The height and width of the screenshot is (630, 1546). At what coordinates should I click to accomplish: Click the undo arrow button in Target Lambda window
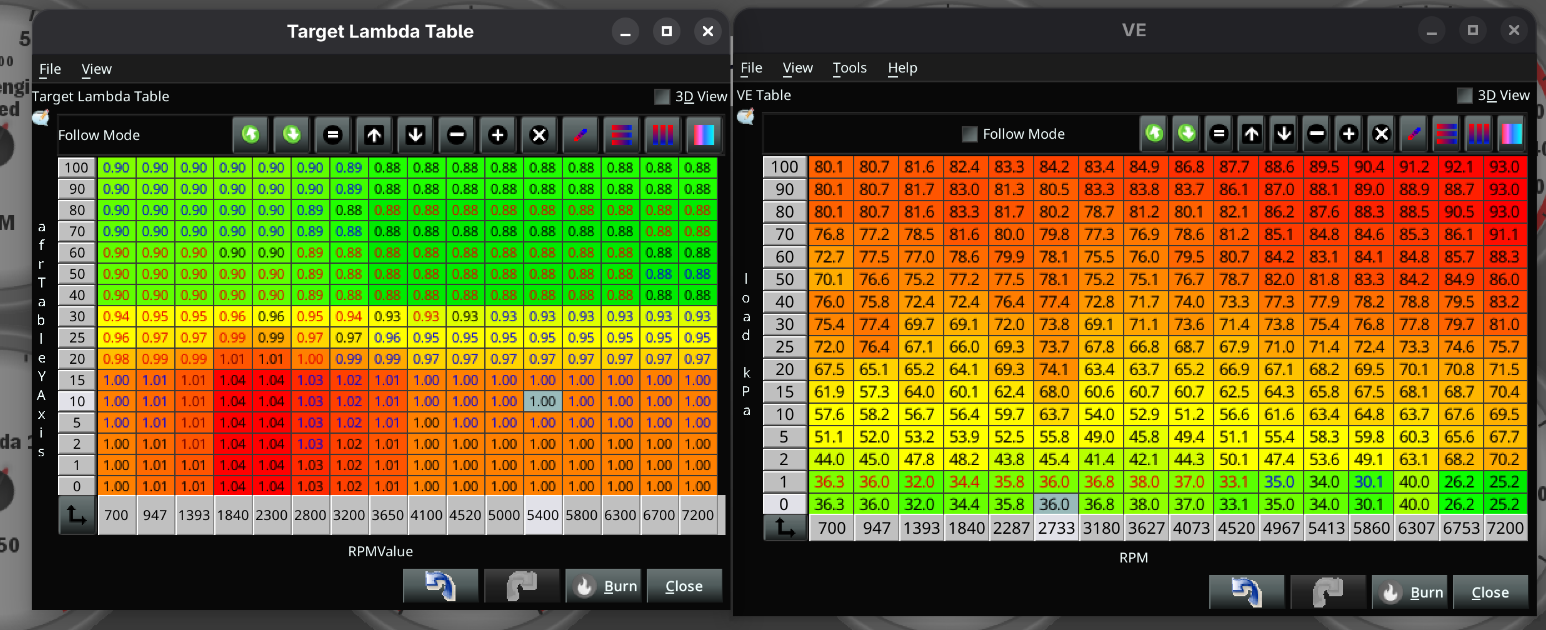point(440,586)
